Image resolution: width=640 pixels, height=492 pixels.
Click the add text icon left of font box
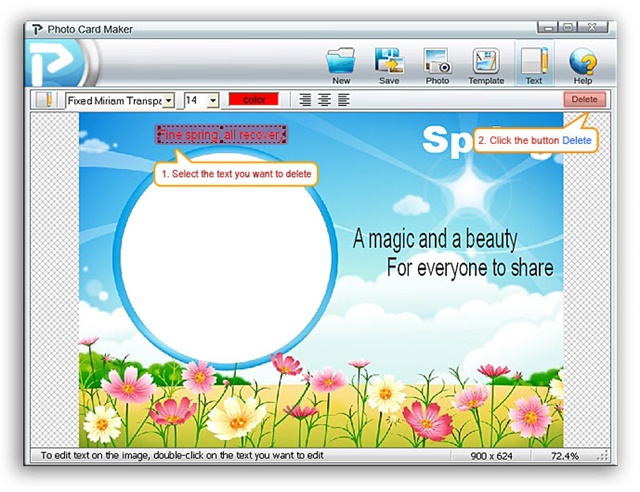pos(44,100)
